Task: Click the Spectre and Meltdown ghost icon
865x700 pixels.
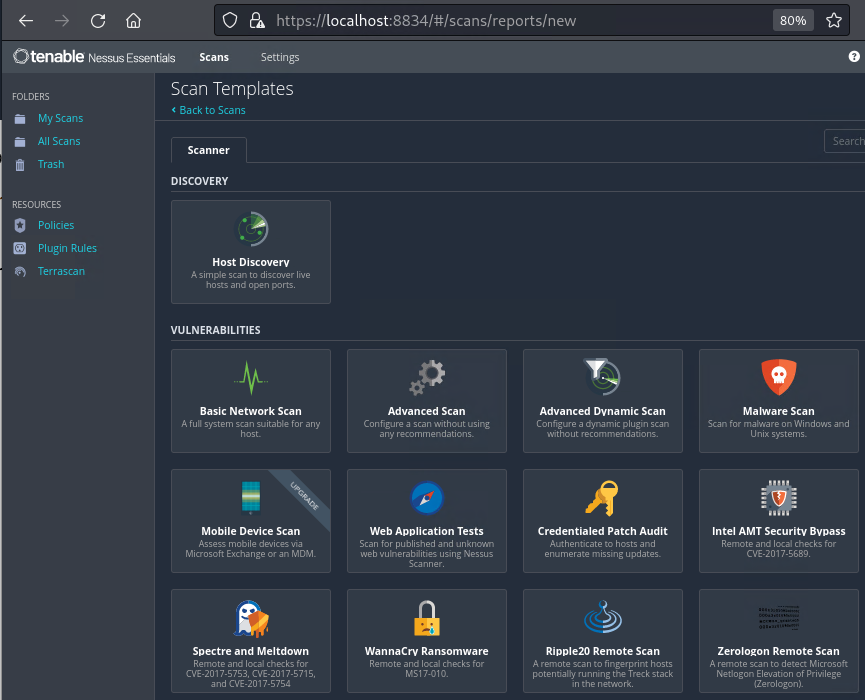Action: point(250,618)
